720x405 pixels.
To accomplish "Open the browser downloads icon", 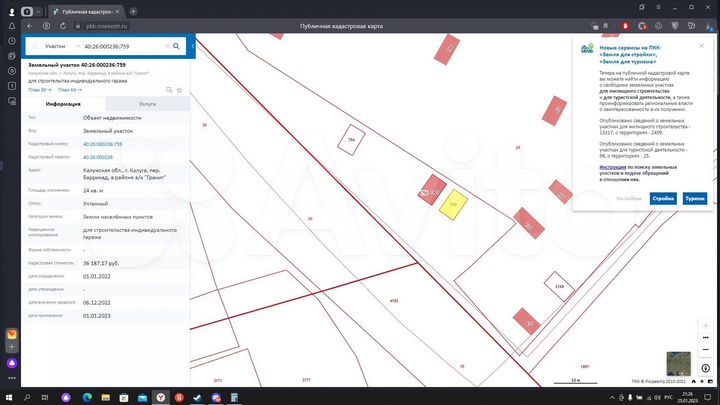I will pyautogui.click(x=708, y=27).
